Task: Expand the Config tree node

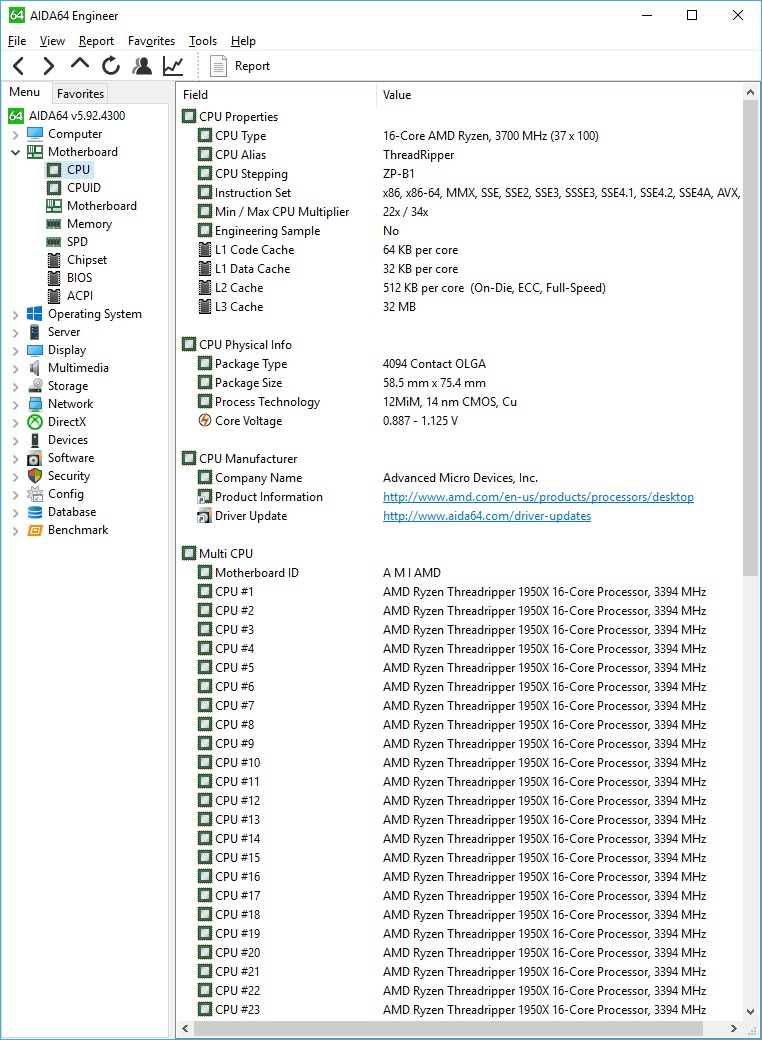Action: pyautogui.click(x=15, y=494)
